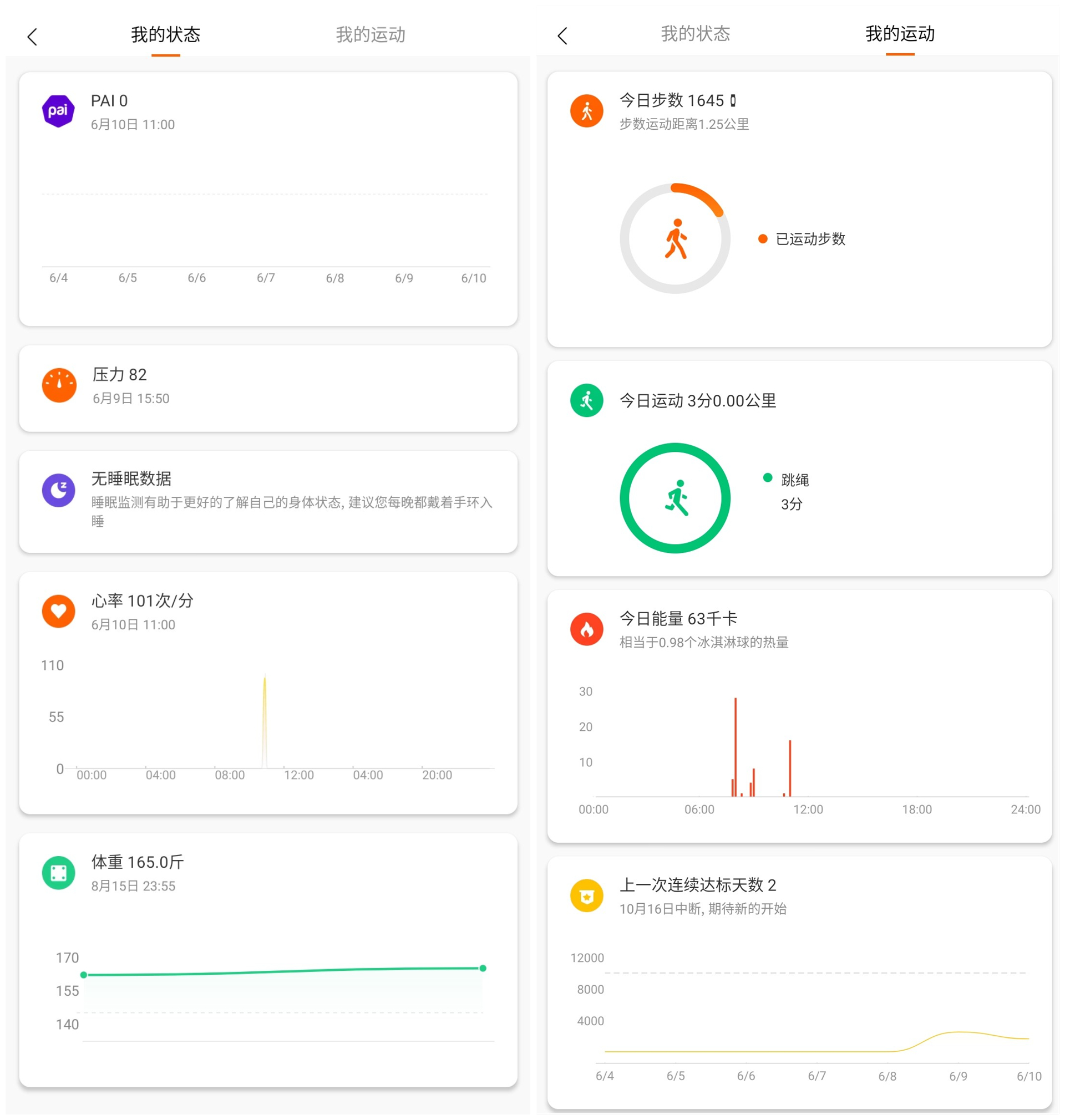
Task: Open the orange stress gauge icon
Action: click(x=59, y=385)
